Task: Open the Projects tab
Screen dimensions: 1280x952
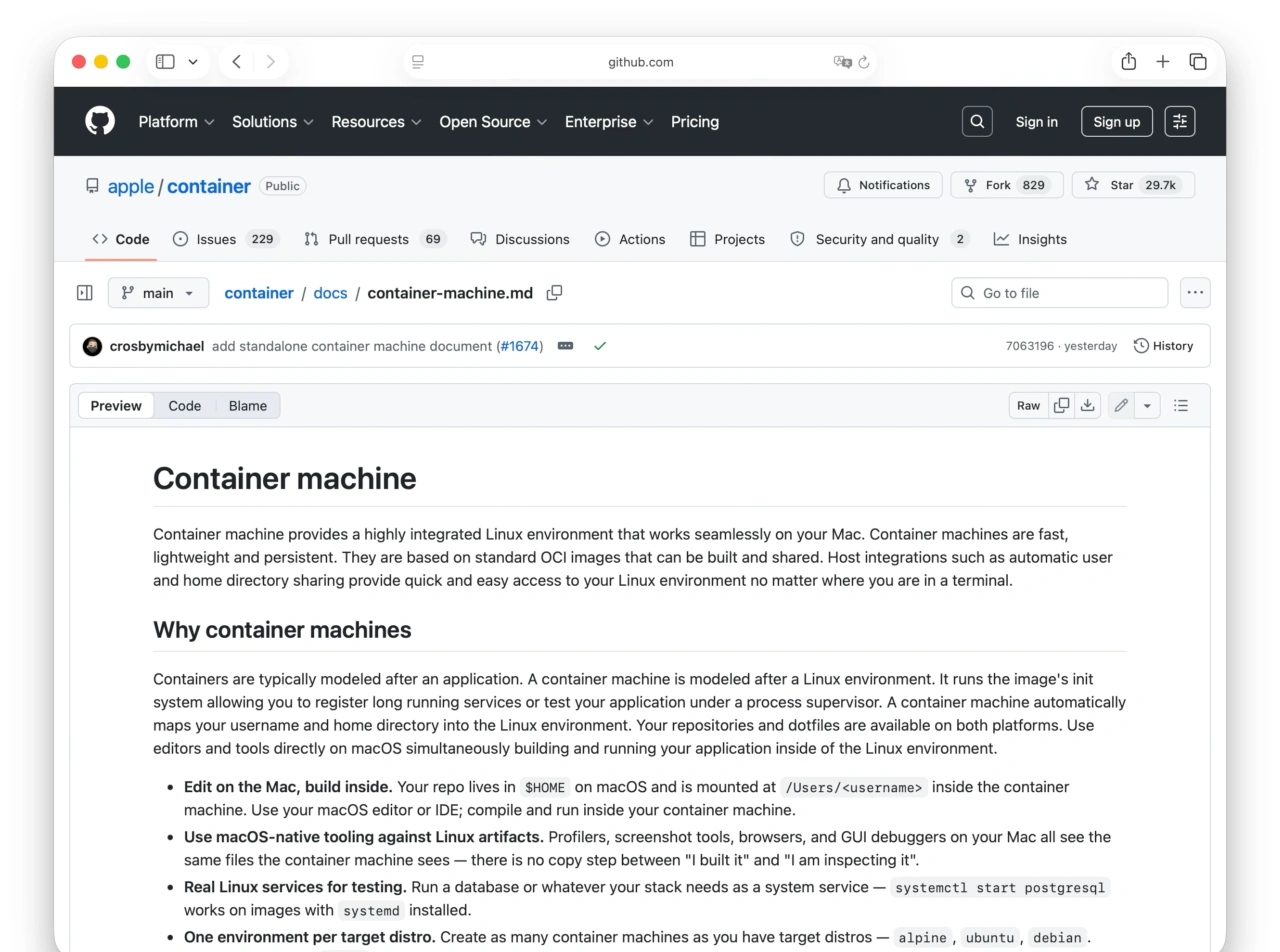Action: tap(728, 239)
